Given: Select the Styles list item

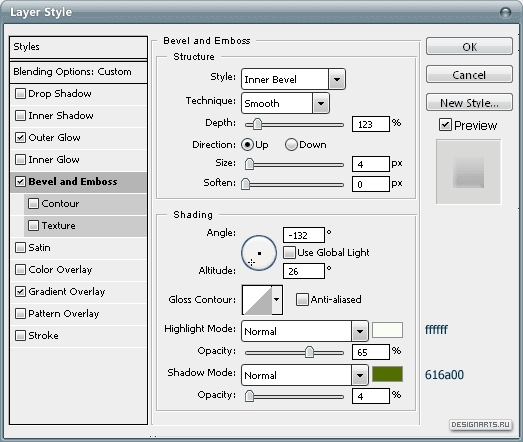Looking at the screenshot, I should [x=78, y=47].
